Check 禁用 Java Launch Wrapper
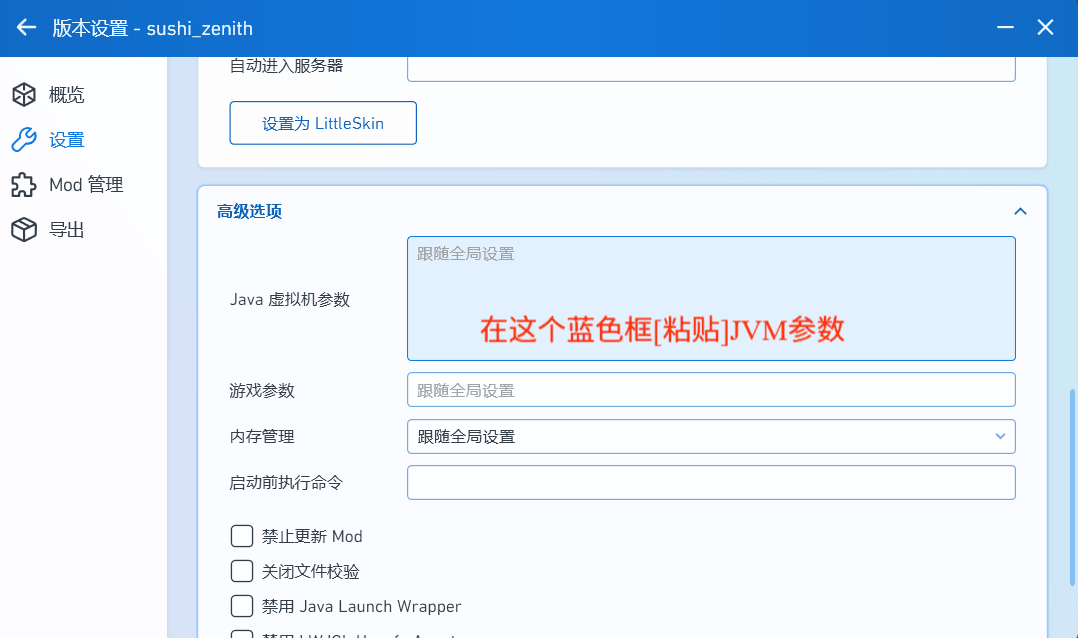 [x=242, y=606]
